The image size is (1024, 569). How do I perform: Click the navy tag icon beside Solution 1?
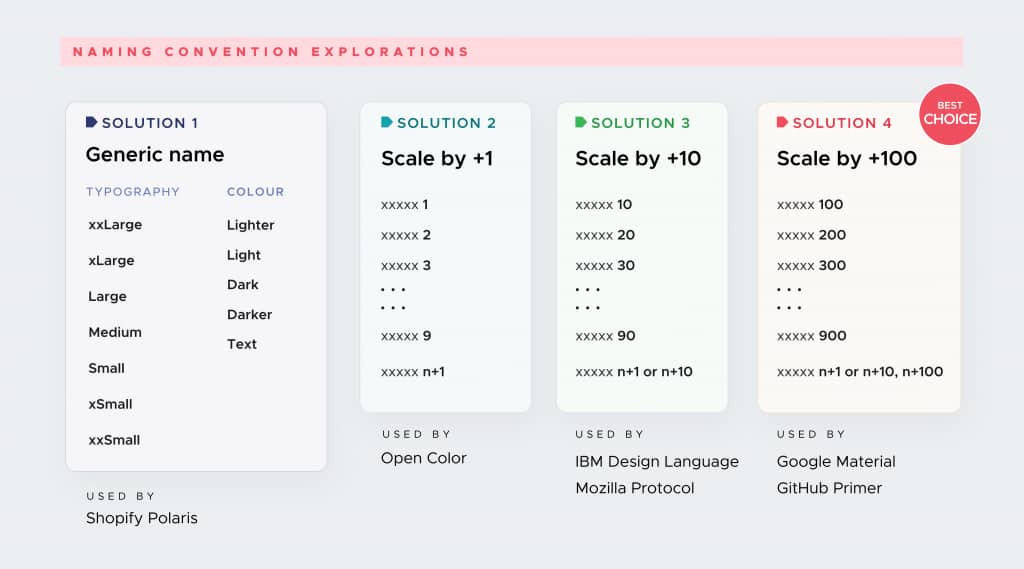[91, 122]
